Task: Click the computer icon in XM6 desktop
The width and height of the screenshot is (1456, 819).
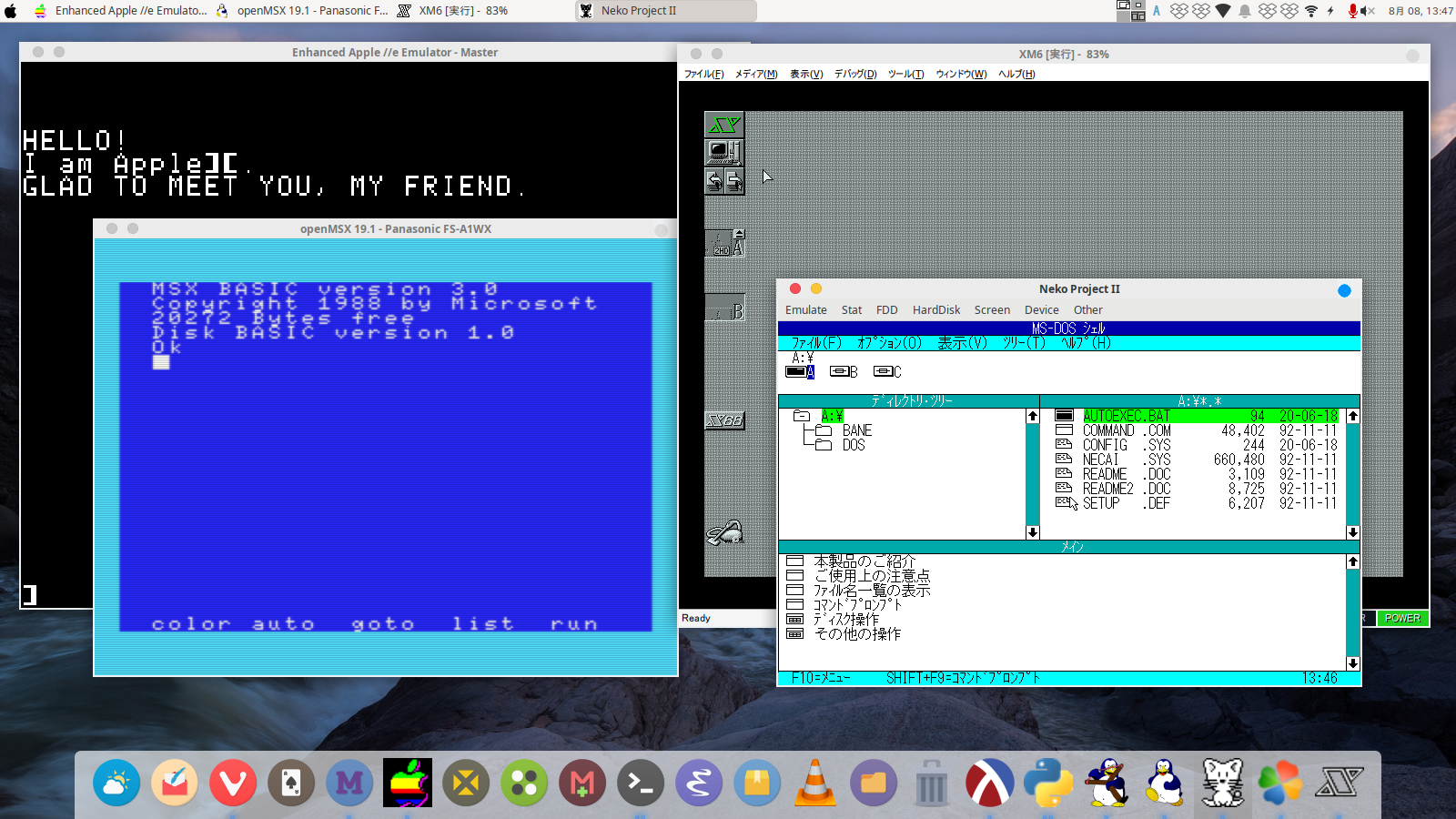Action: click(724, 152)
